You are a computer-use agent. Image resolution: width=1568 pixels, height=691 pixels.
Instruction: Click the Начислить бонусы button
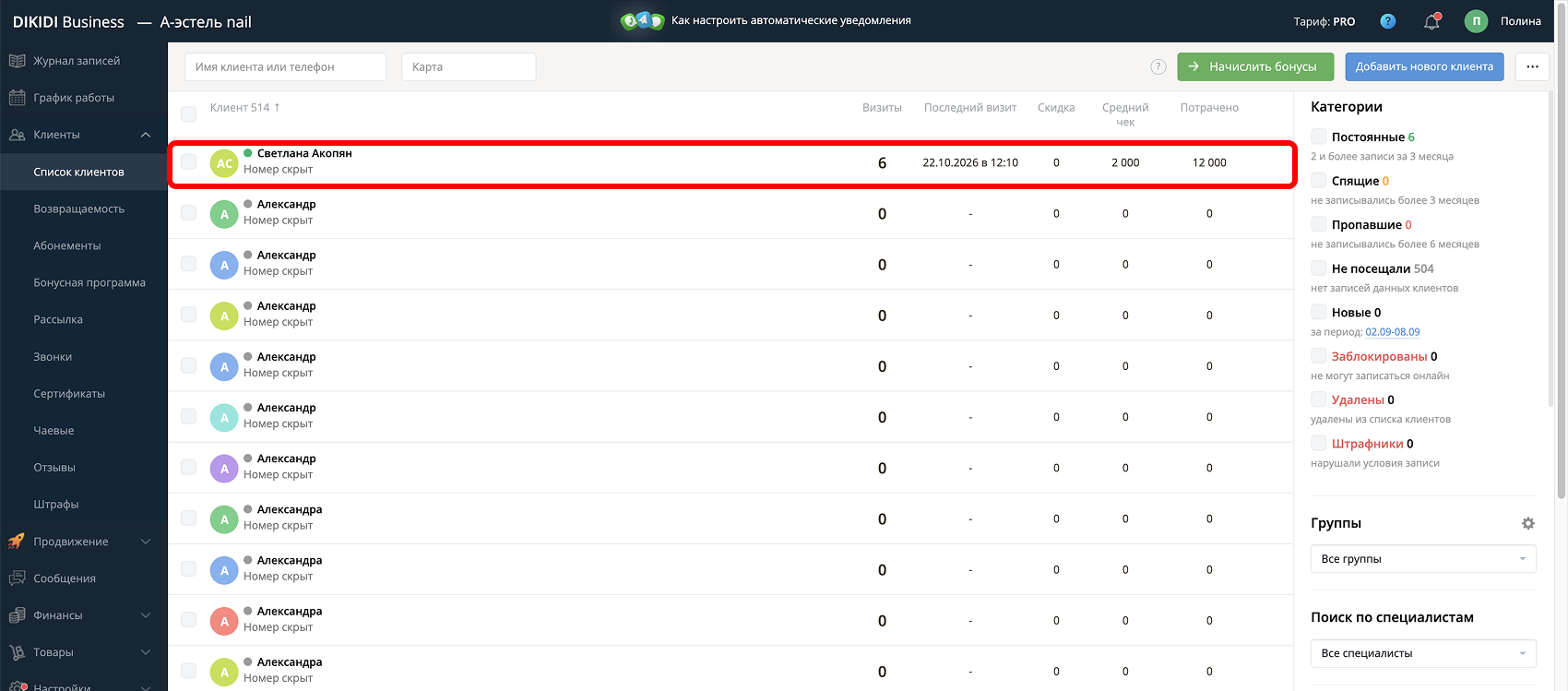click(1255, 66)
